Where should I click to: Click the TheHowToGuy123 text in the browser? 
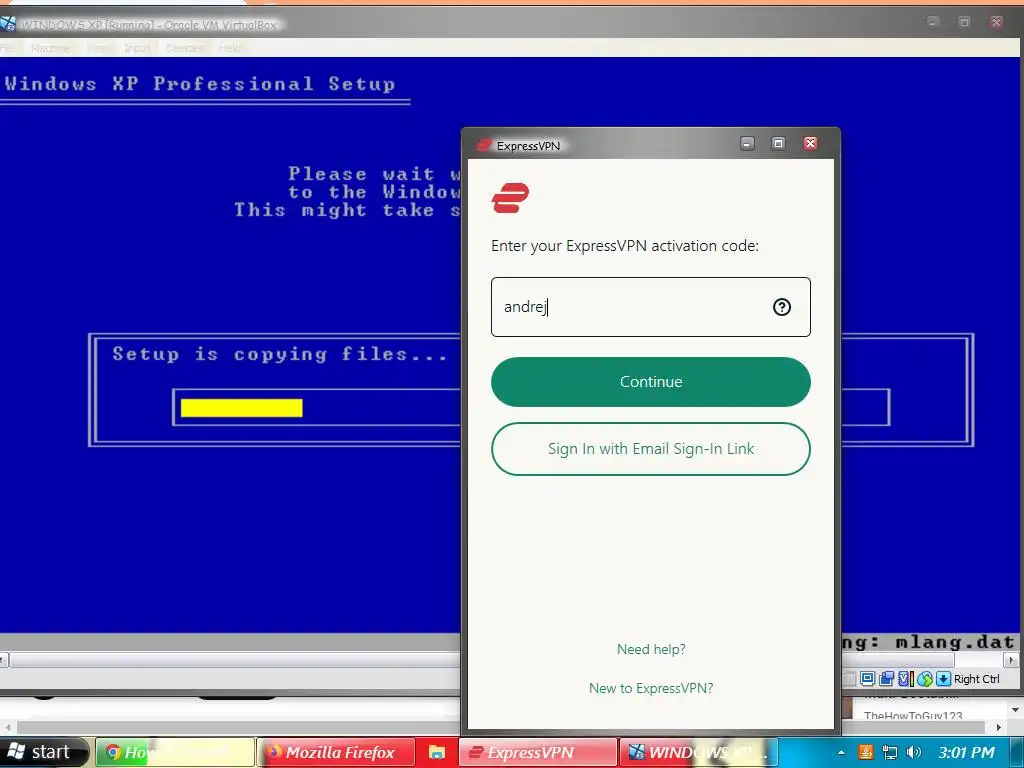913,715
